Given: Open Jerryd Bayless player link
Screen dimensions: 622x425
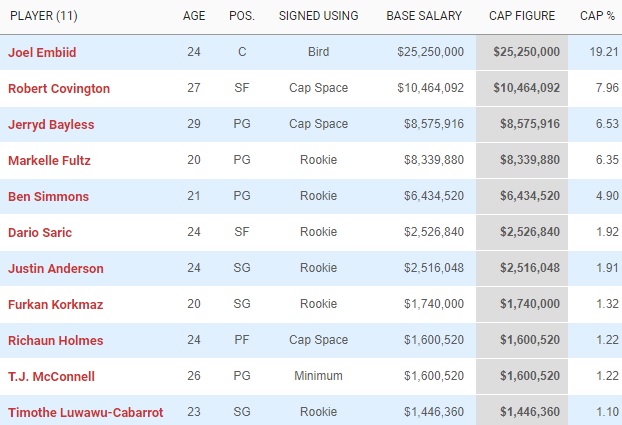Looking at the screenshot, I should coord(51,124).
